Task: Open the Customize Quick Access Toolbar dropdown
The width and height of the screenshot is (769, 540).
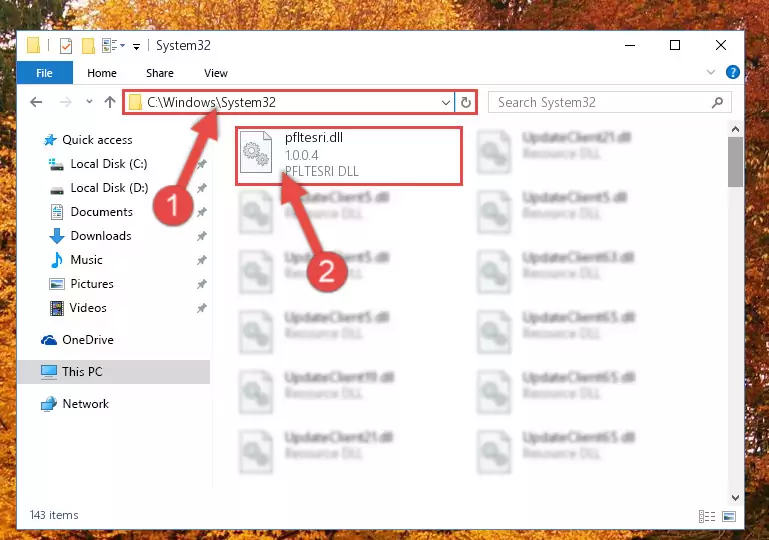Action: [136, 46]
